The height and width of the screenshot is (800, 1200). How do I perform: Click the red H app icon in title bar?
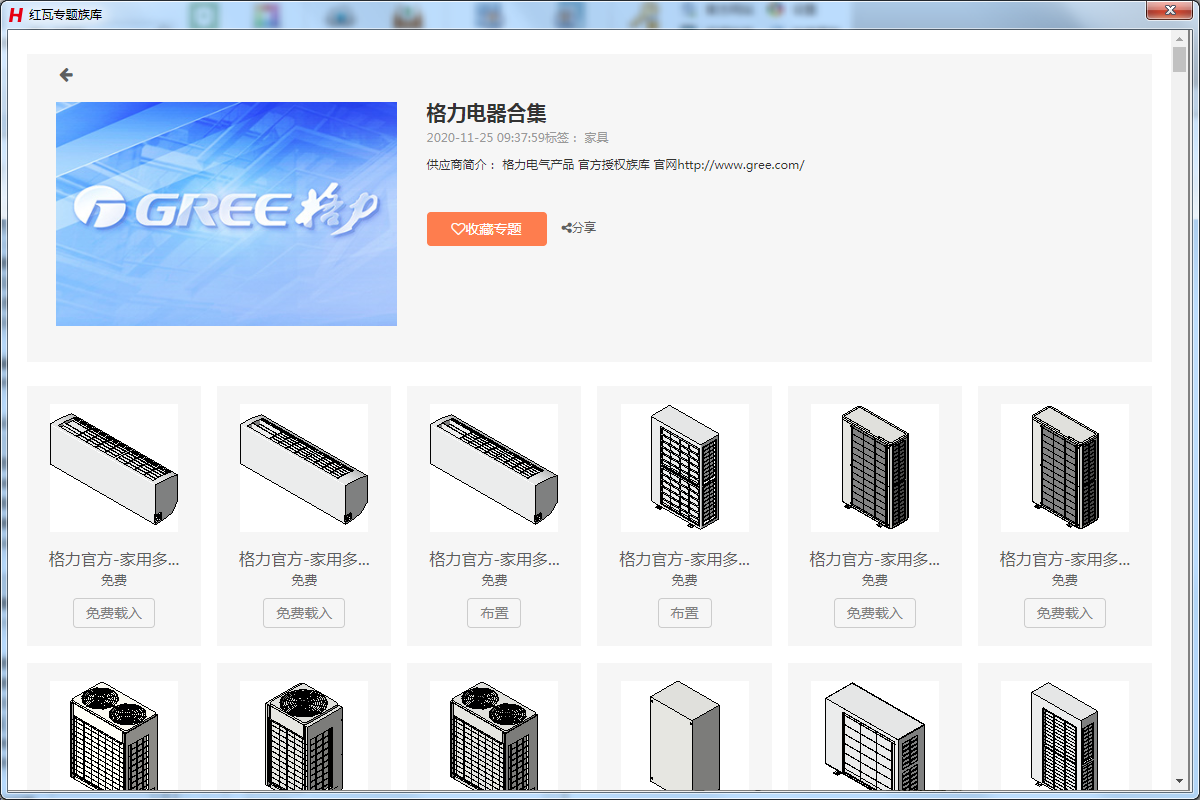pos(15,15)
